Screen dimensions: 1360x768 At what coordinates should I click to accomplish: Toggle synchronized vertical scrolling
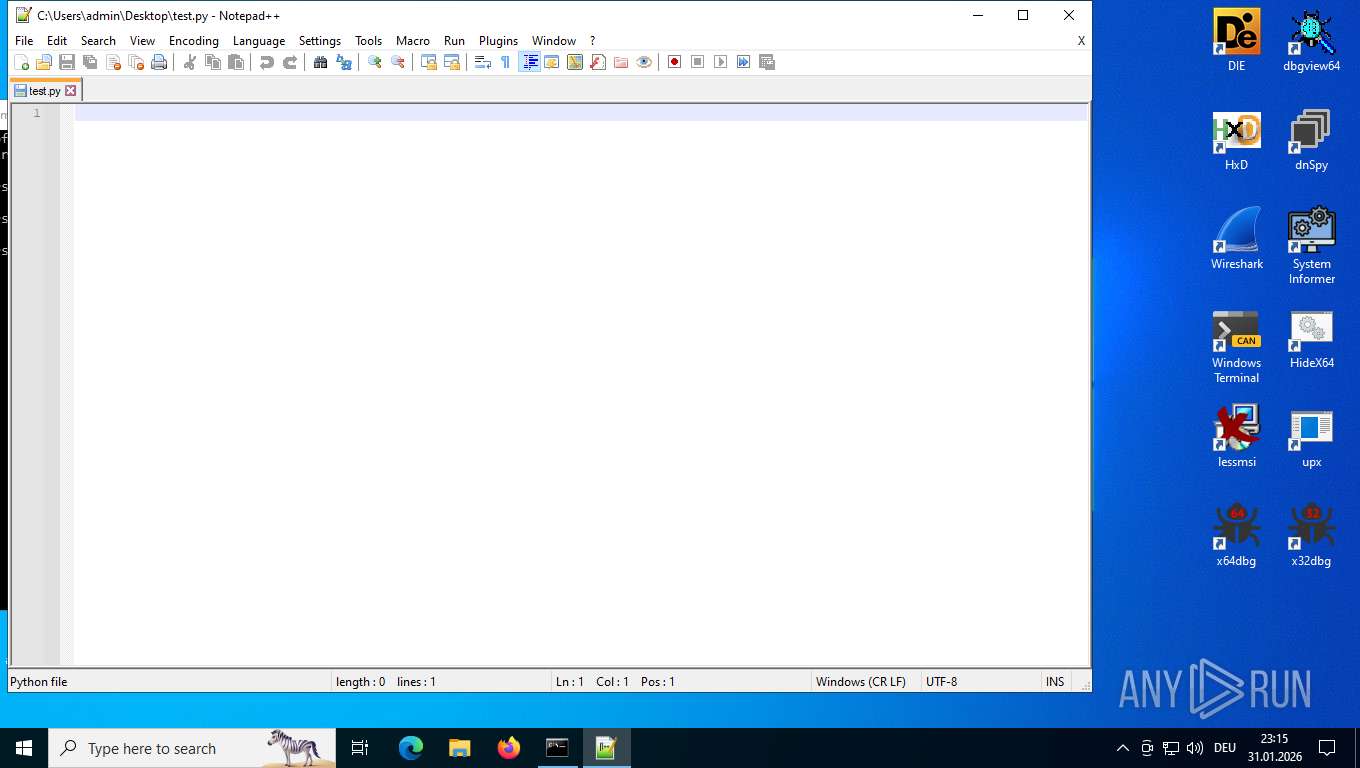click(429, 62)
